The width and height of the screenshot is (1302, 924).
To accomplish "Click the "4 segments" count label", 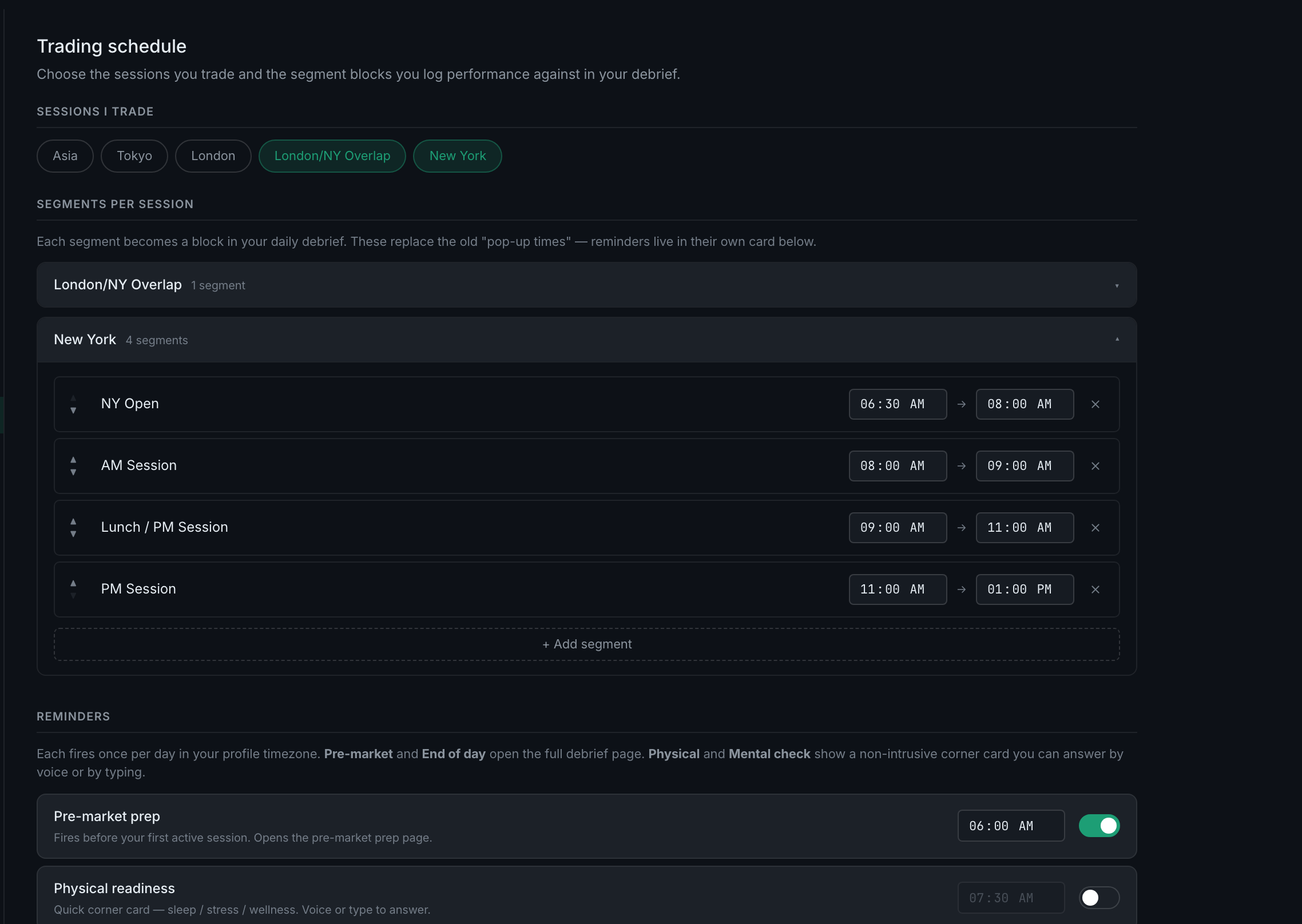I will [x=157, y=340].
